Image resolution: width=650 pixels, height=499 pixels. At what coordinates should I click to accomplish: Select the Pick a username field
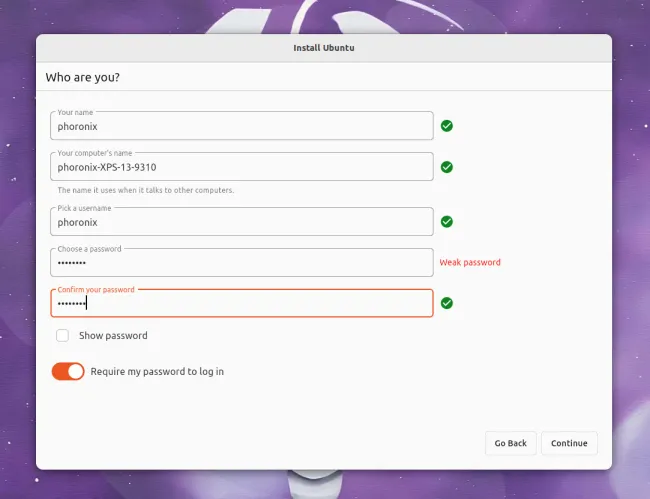(x=242, y=222)
